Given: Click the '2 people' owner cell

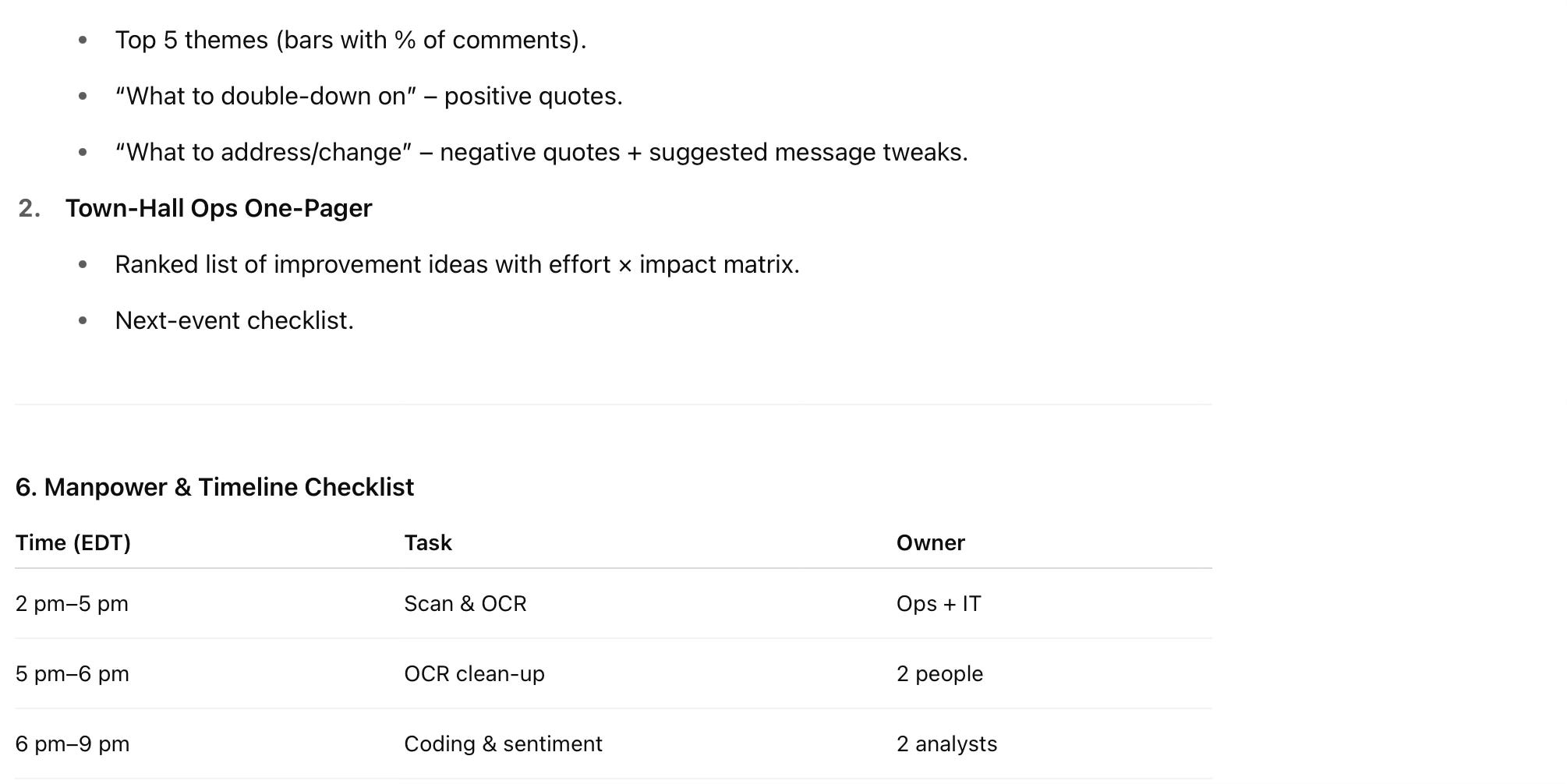Looking at the screenshot, I should pos(939,674).
